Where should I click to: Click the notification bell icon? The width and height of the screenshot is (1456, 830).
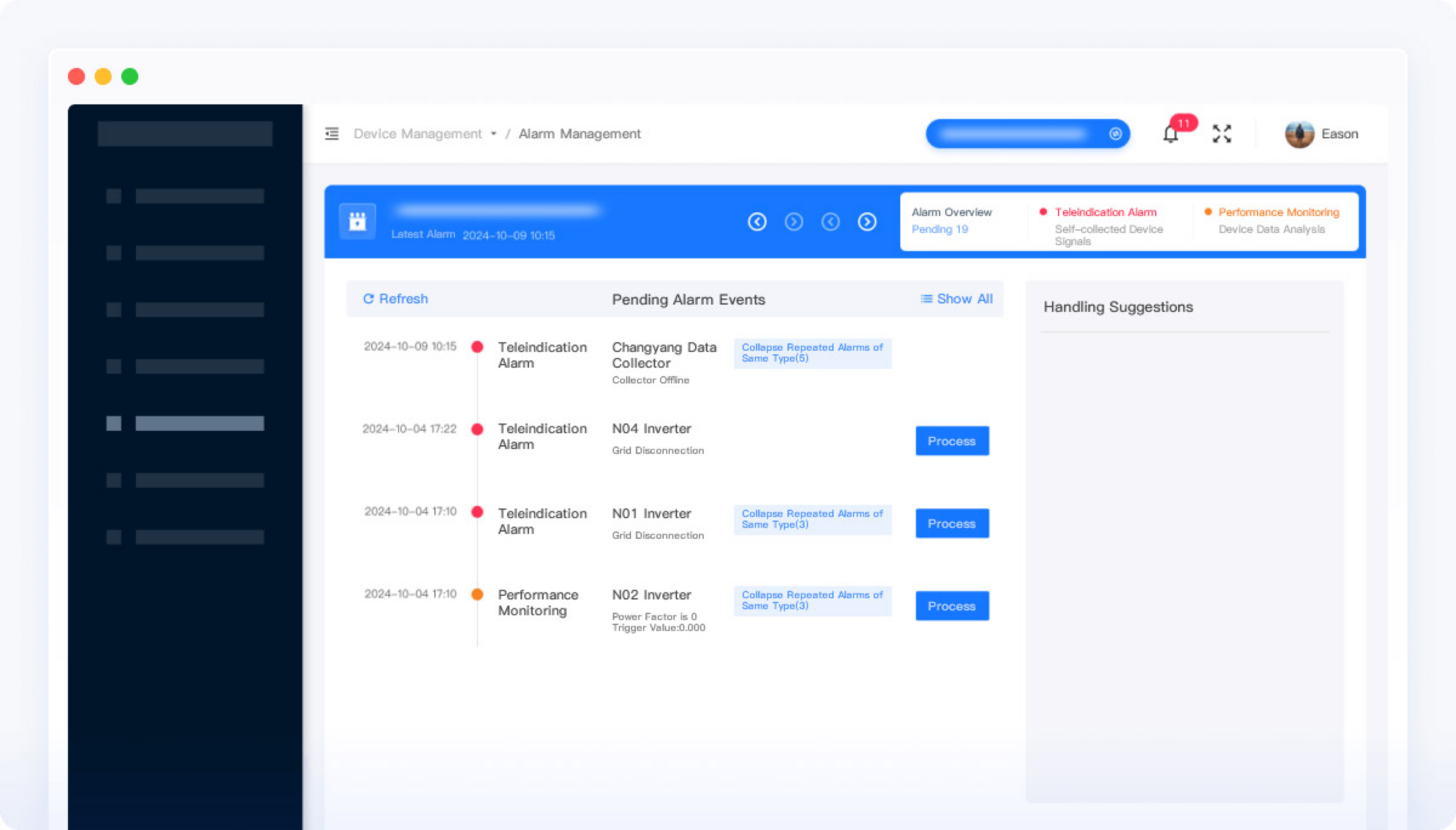(x=1171, y=134)
